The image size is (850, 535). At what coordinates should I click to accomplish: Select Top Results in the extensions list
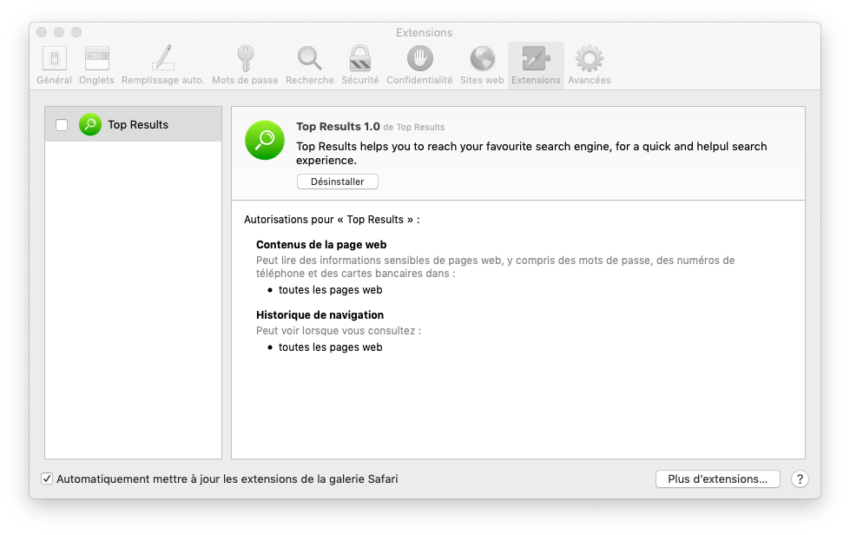pos(133,125)
